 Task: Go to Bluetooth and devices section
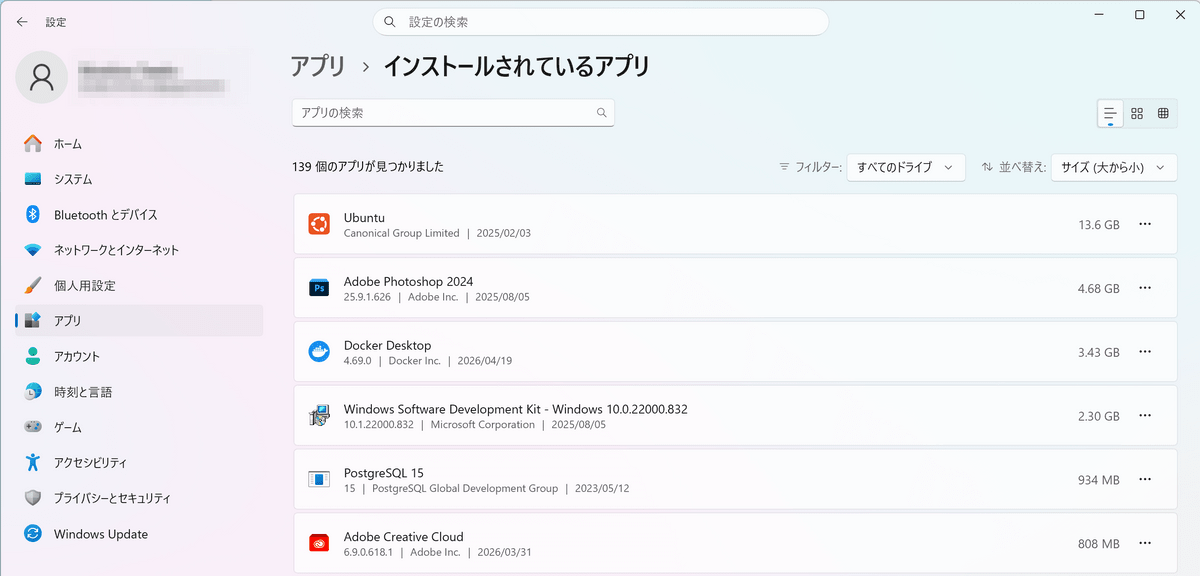click(105, 215)
